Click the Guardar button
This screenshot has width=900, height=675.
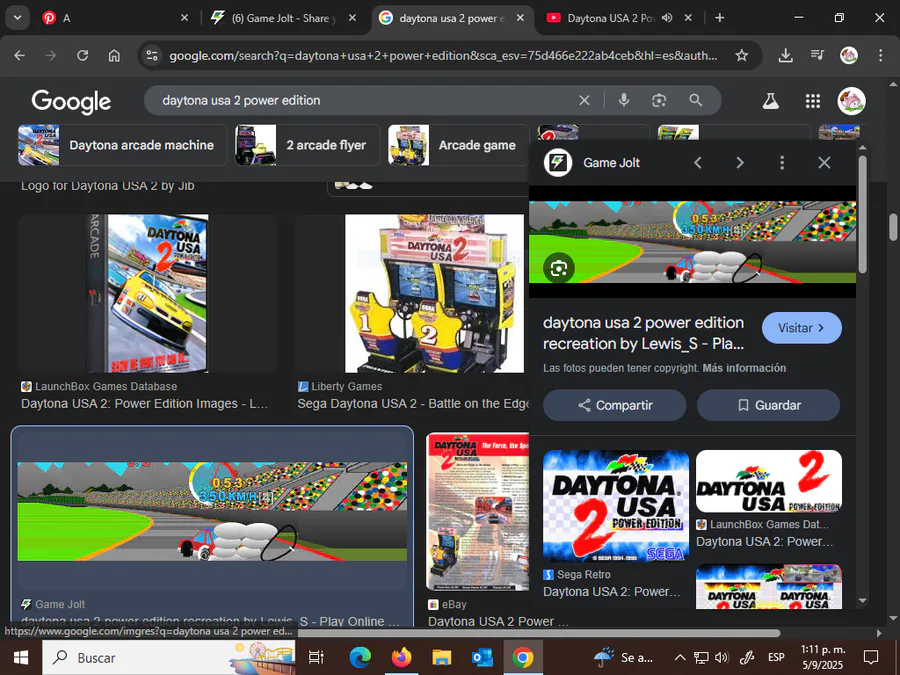coord(769,405)
